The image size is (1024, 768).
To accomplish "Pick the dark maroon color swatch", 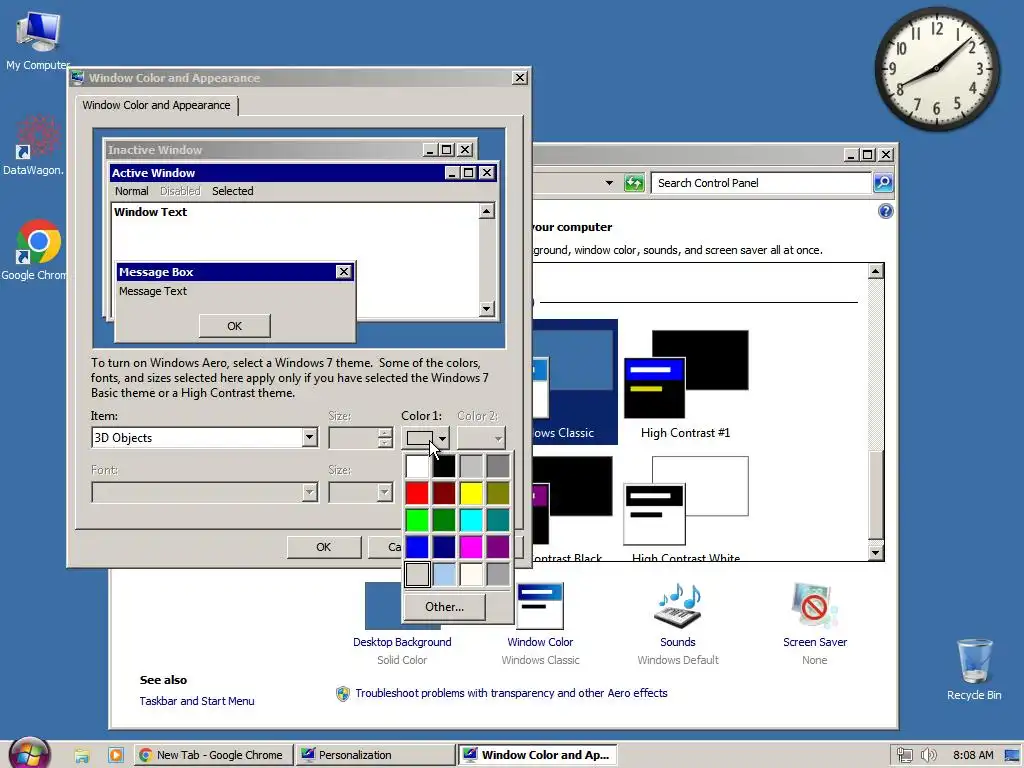I will [x=444, y=493].
